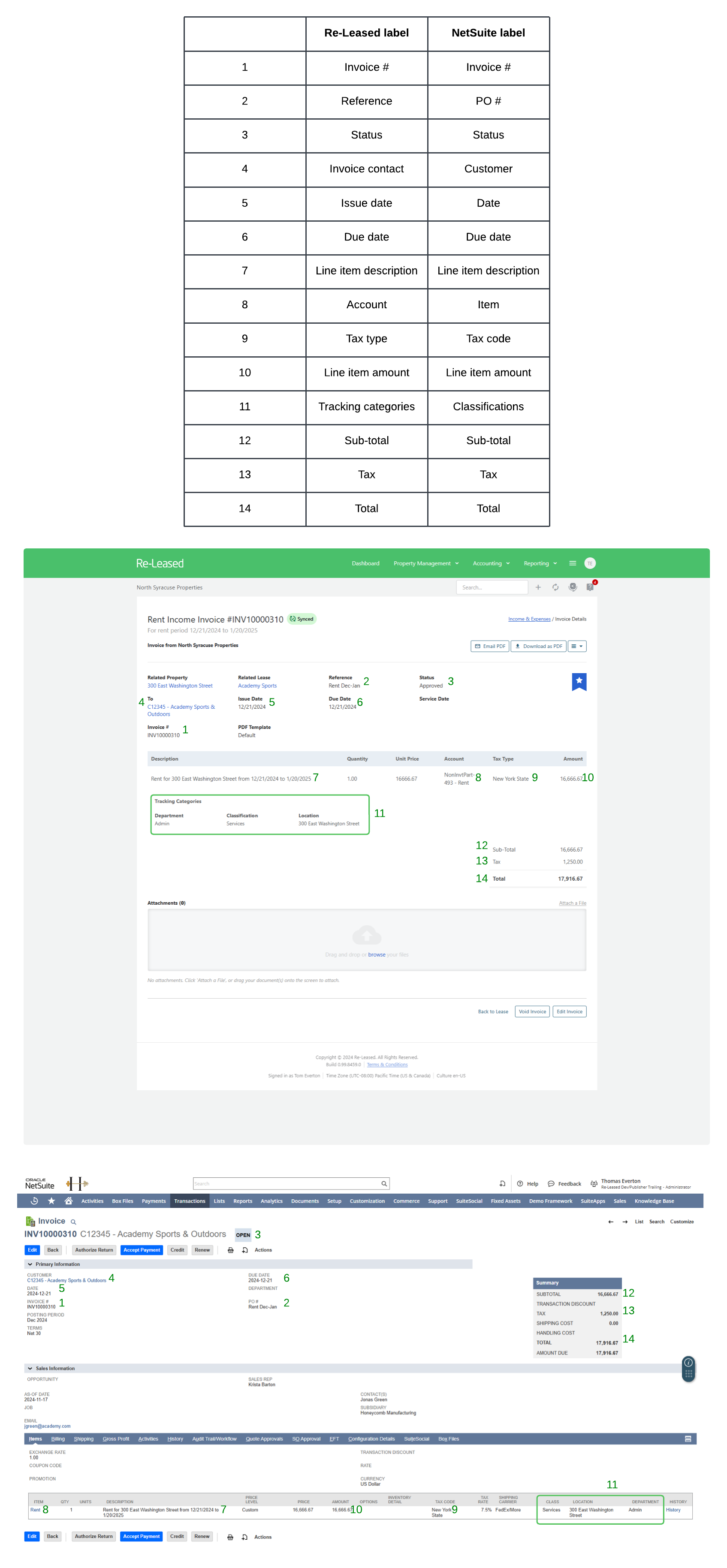Open the Re-Leased hamburger menu icon
Screen dimensions: 727x1568
(x=572, y=563)
